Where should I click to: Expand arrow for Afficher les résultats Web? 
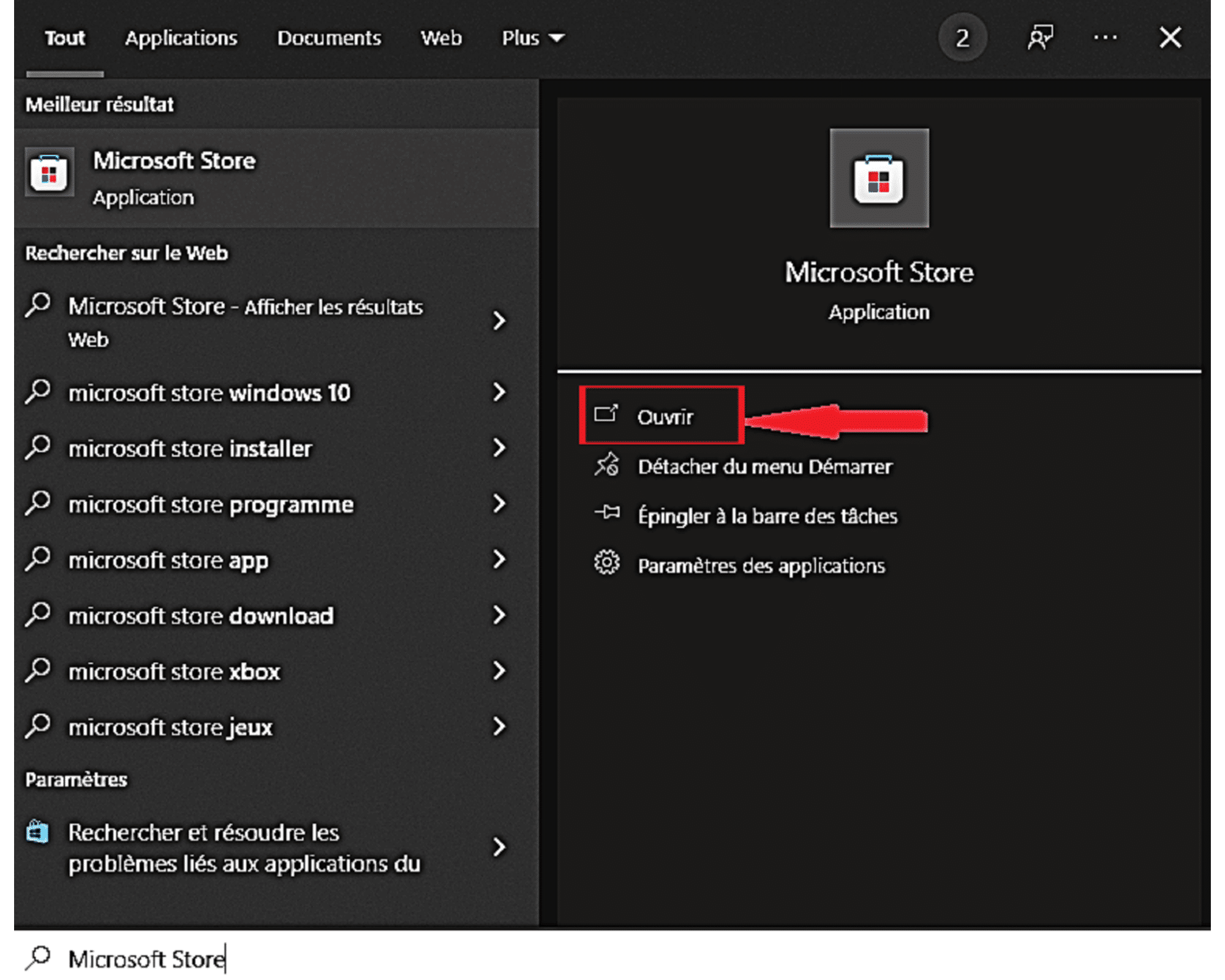(x=499, y=320)
